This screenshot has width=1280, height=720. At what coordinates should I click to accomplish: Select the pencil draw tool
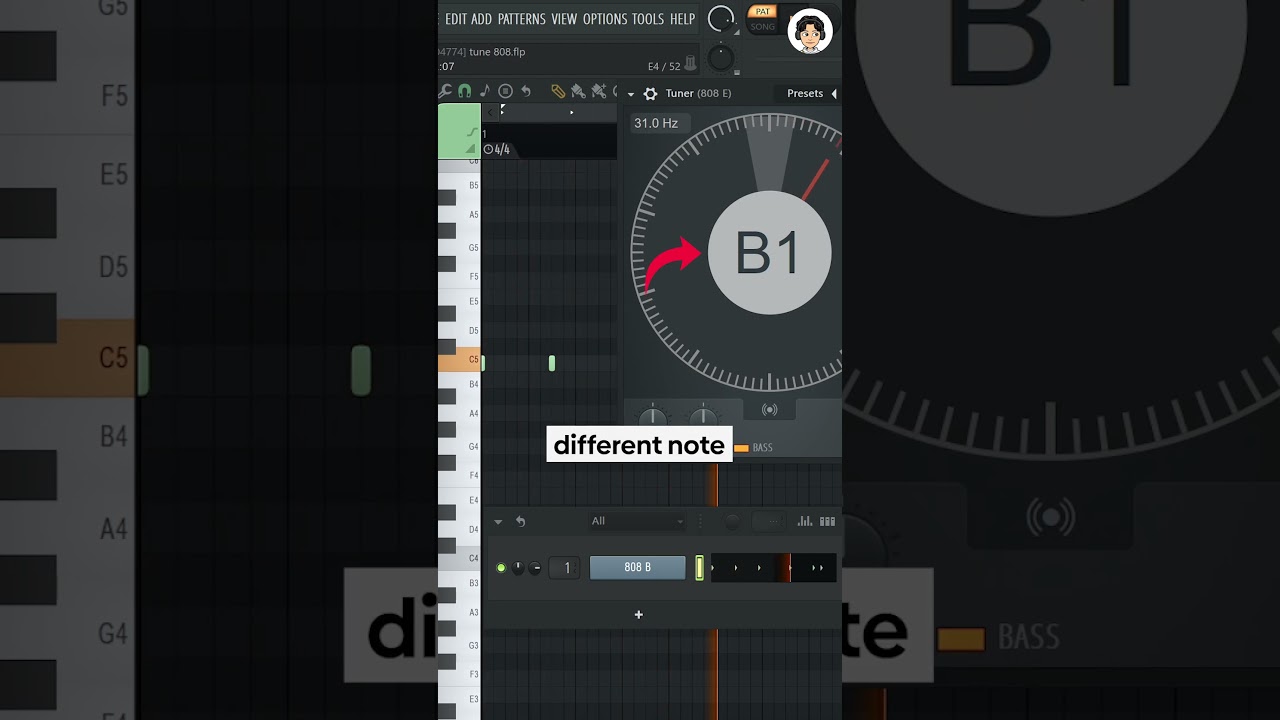pyautogui.click(x=558, y=91)
